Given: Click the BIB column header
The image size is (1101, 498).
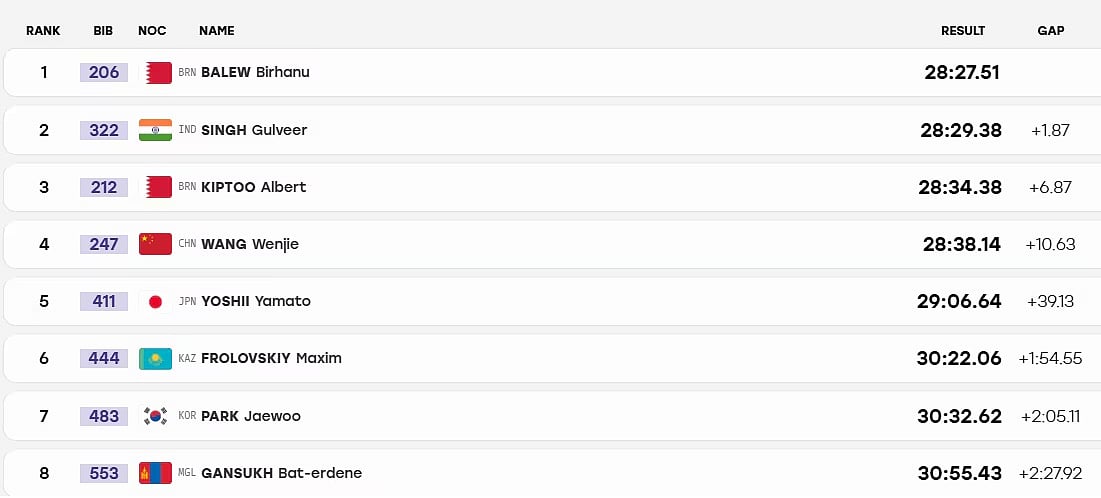Looking at the screenshot, I should (103, 31).
